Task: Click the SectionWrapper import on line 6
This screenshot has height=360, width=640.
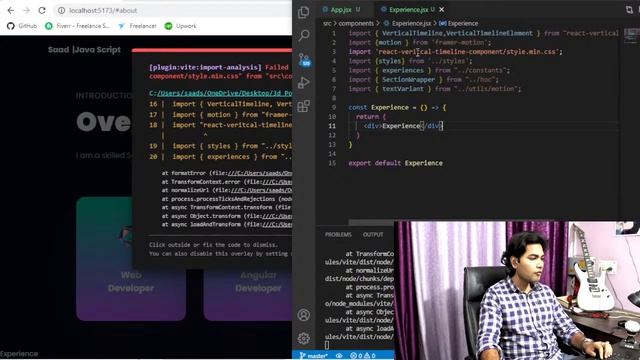Action: pyautogui.click(x=423, y=80)
